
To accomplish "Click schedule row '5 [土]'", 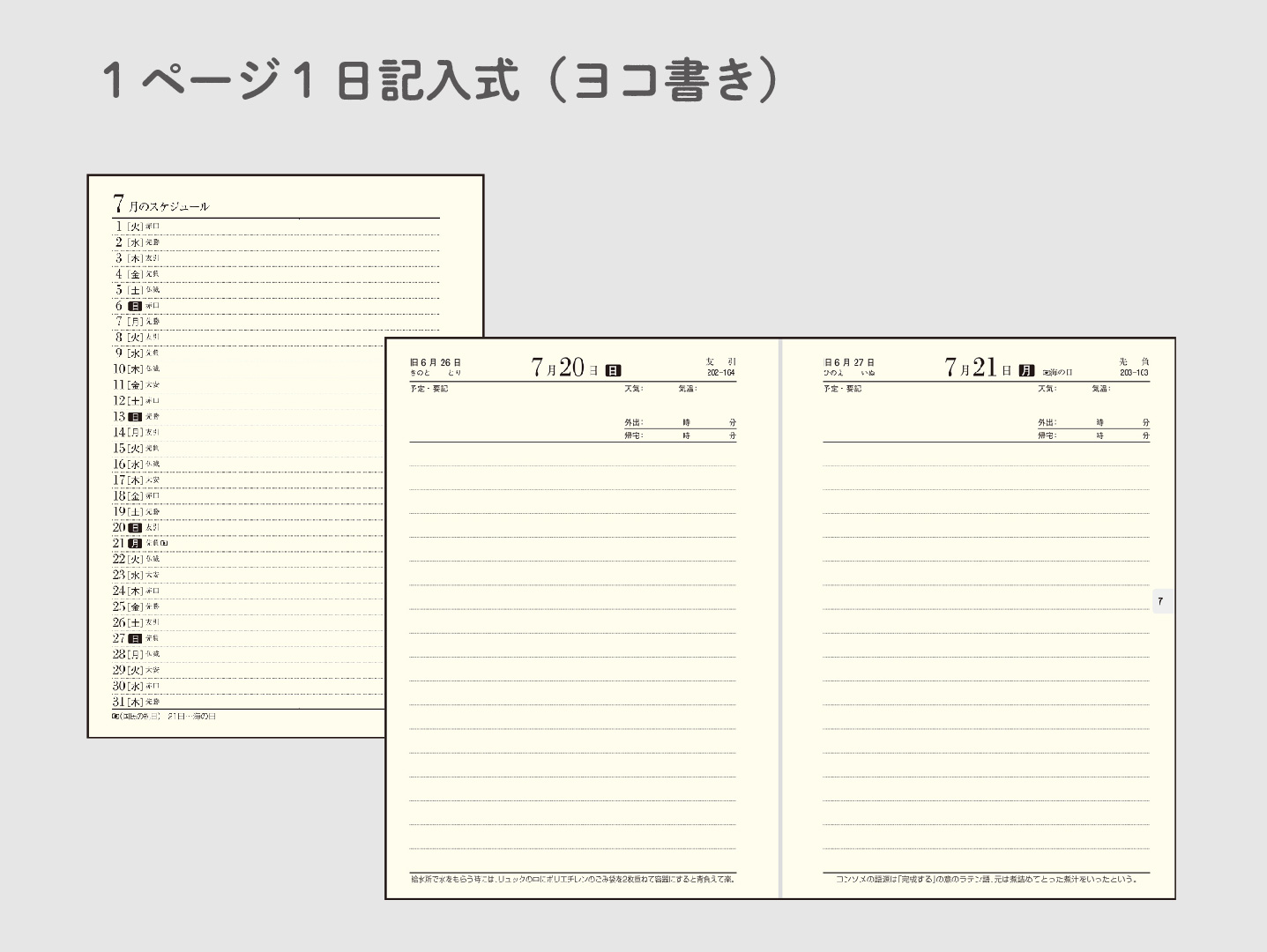I will [276, 290].
